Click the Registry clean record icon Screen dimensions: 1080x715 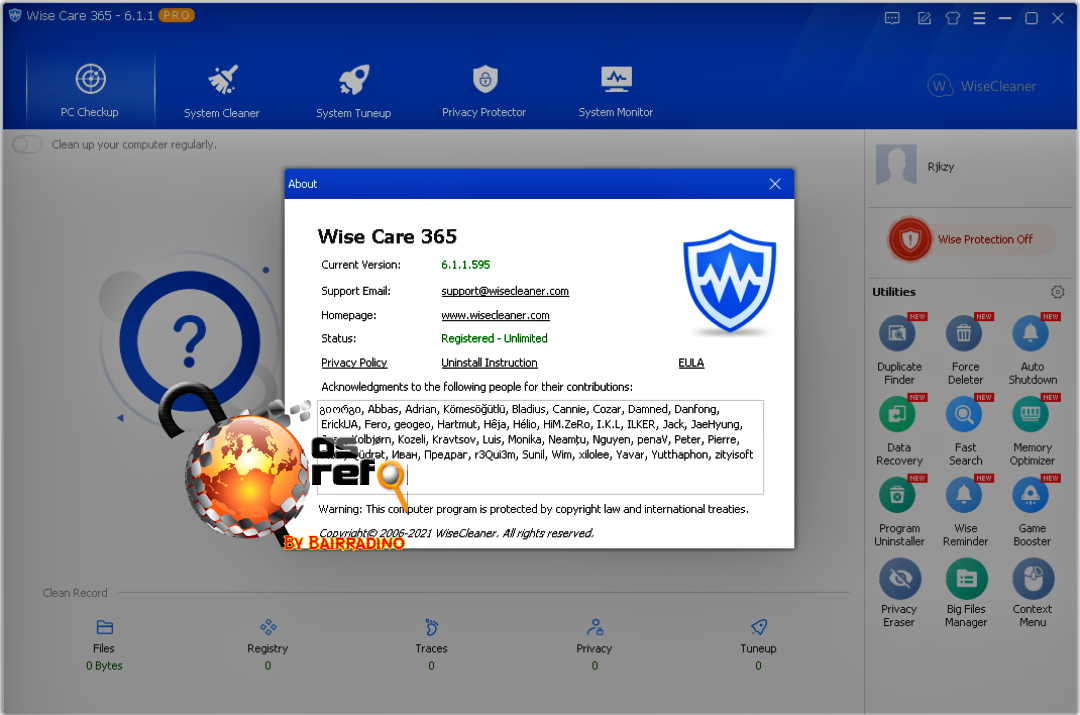tap(268, 627)
